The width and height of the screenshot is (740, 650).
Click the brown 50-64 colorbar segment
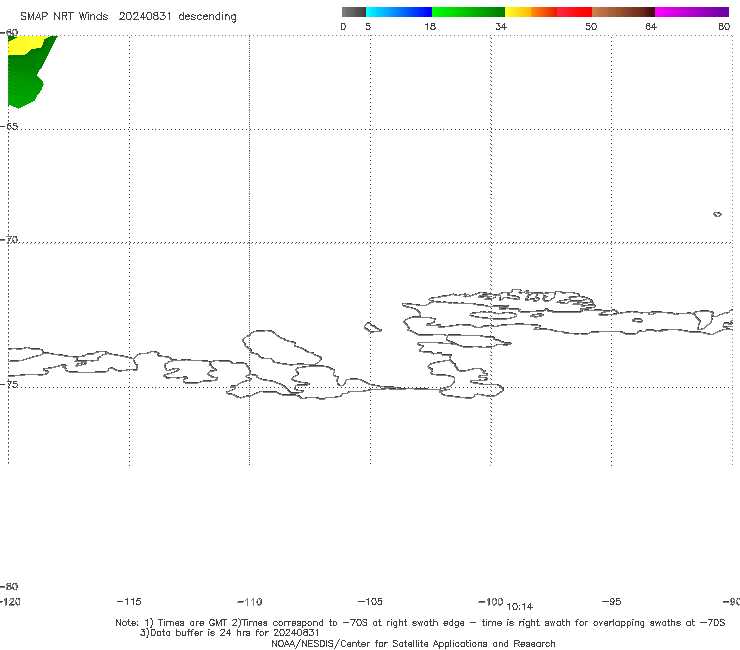[623, 12]
